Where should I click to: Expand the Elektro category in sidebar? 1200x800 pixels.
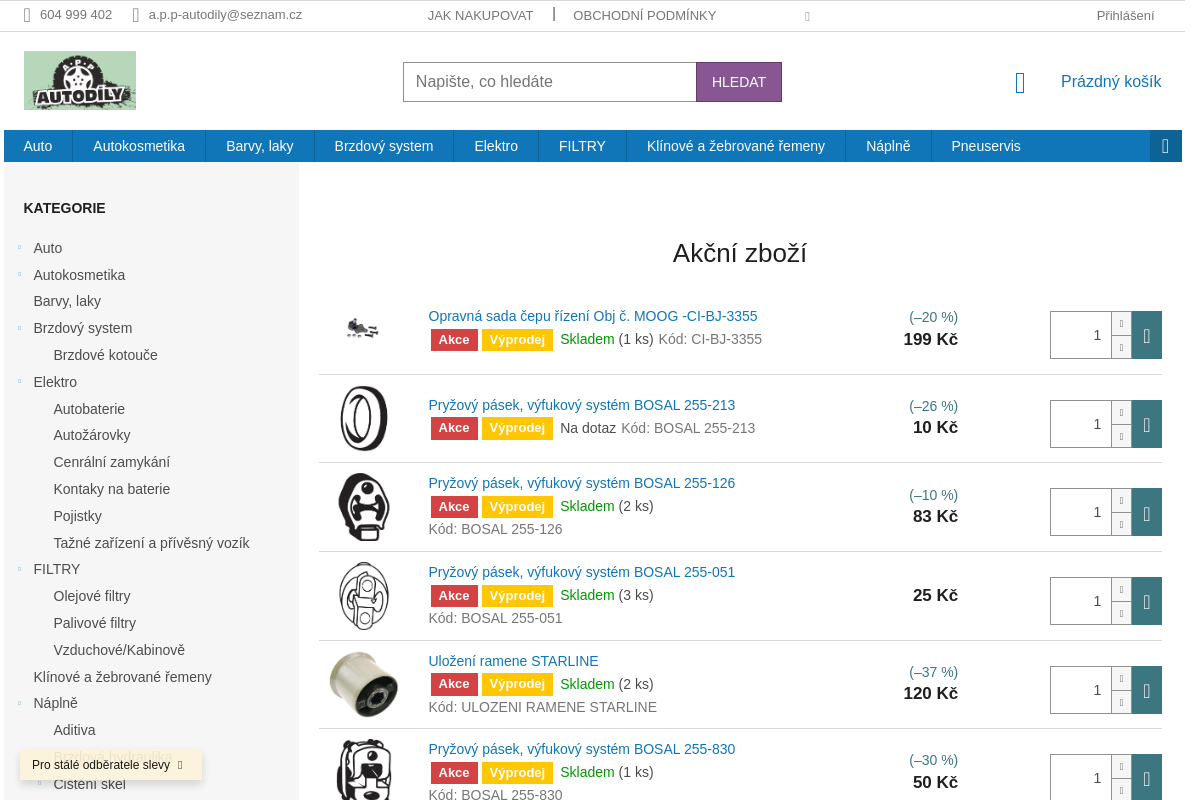[x=19, y=382]
